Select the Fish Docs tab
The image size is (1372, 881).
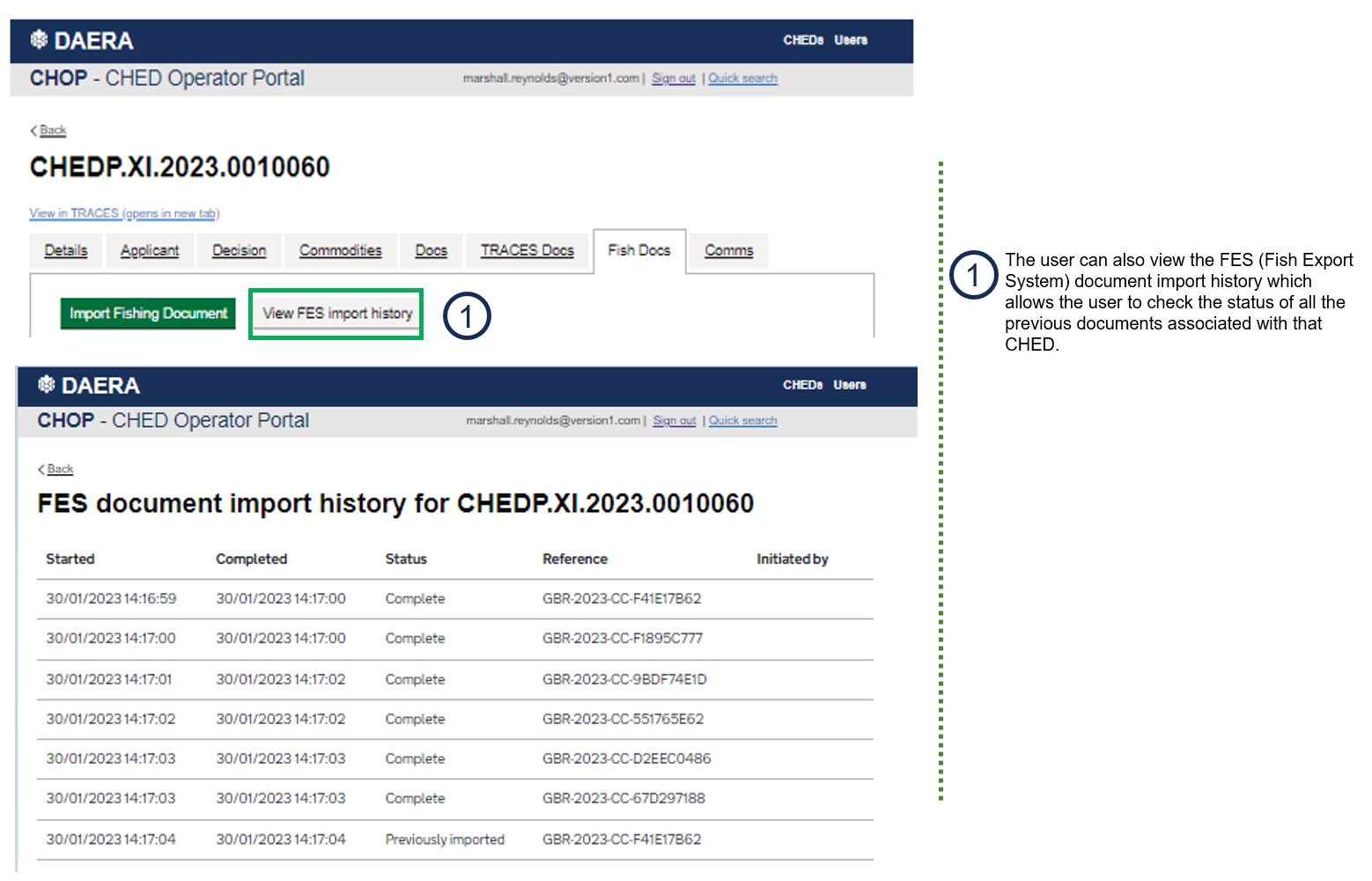click(639, 250)
